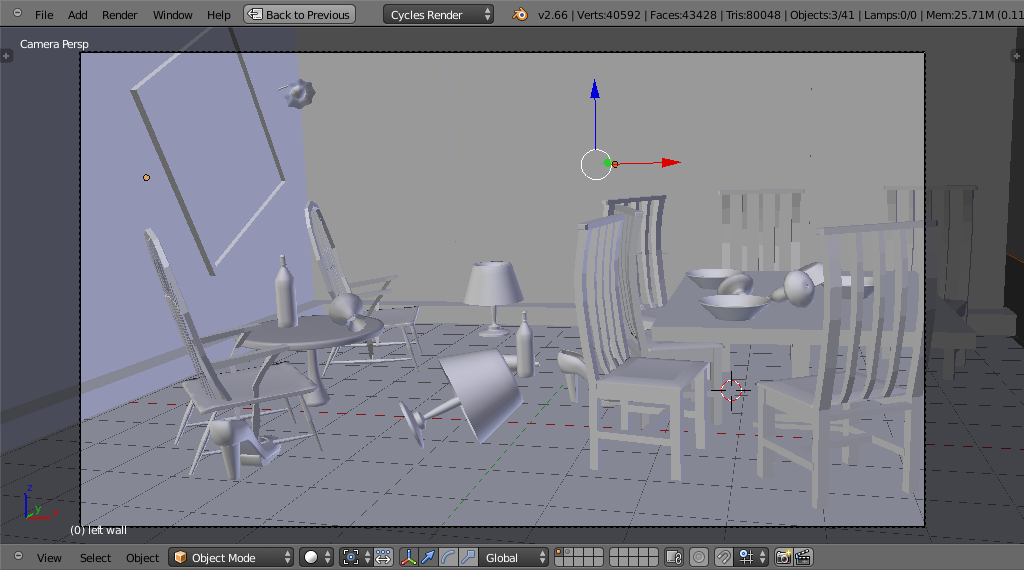The image size is (1024, 570).
Task: Click the OpenGL render animation clapper icon
Action: [802, 557]
